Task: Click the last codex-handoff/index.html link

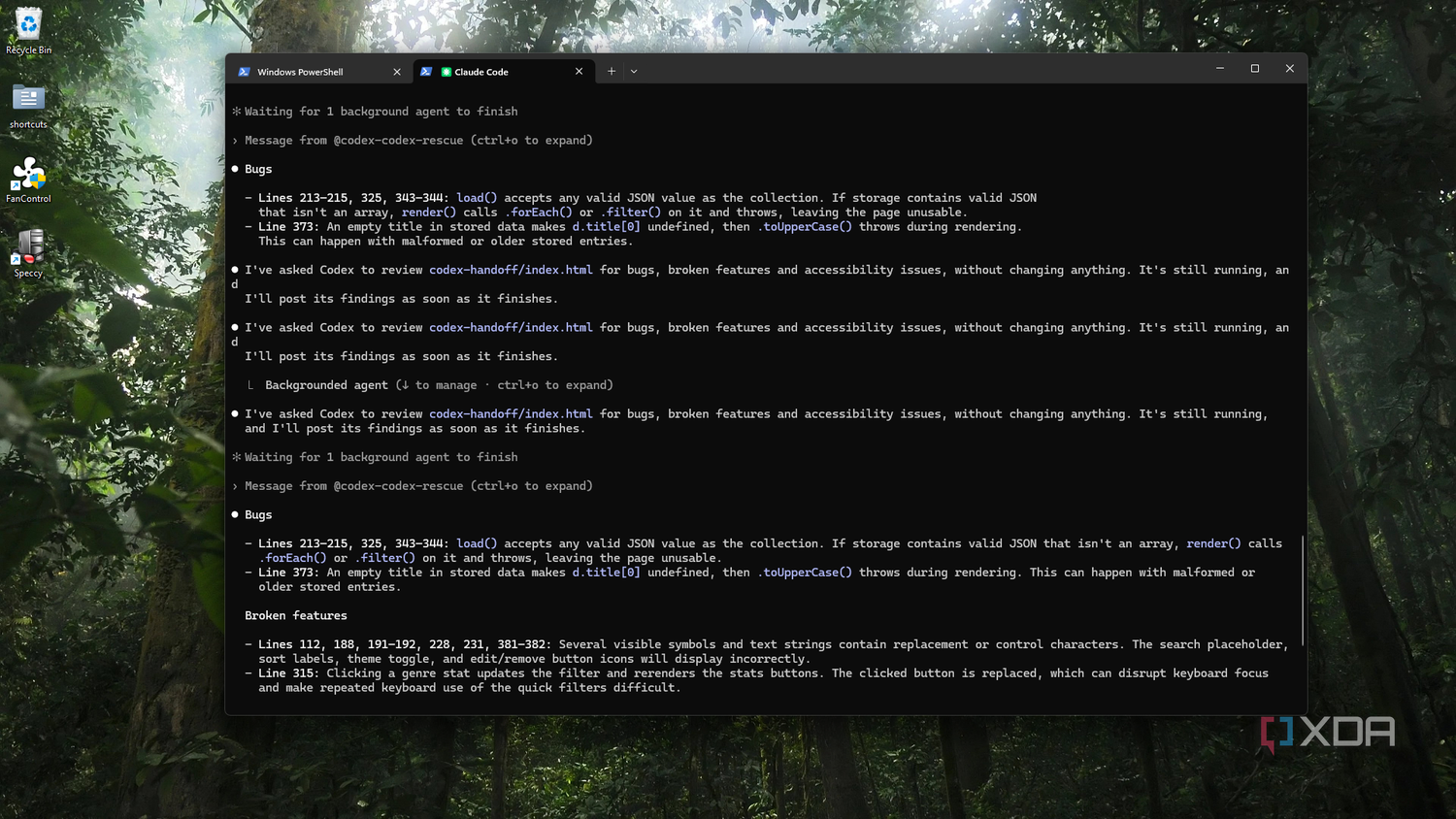Action: 511,413
